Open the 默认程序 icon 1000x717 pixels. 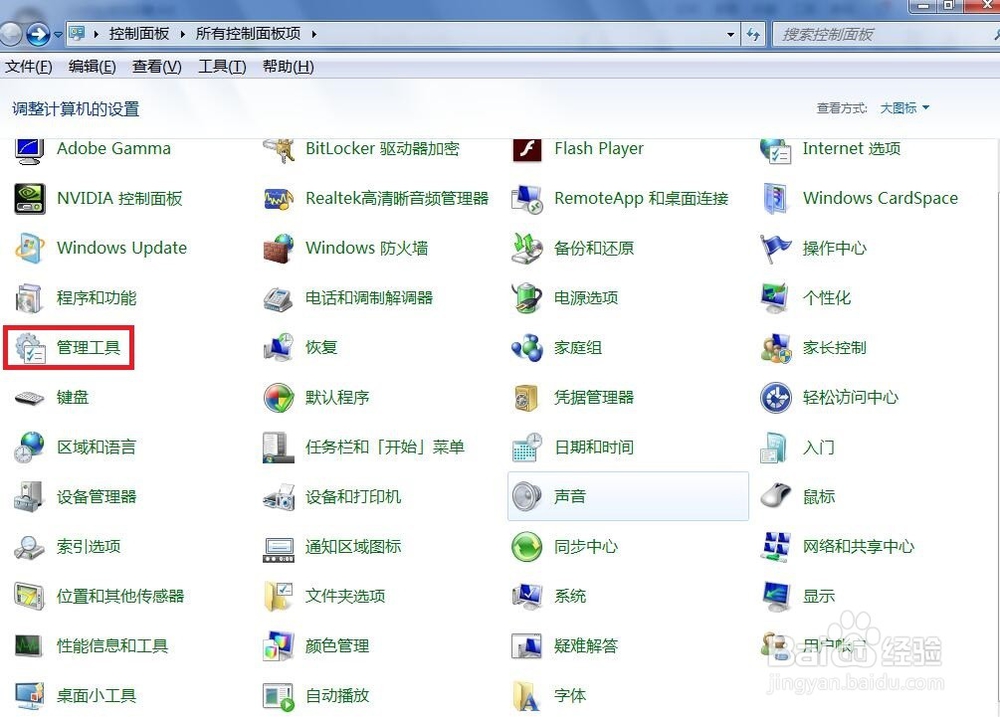click(x=279, y=397)
